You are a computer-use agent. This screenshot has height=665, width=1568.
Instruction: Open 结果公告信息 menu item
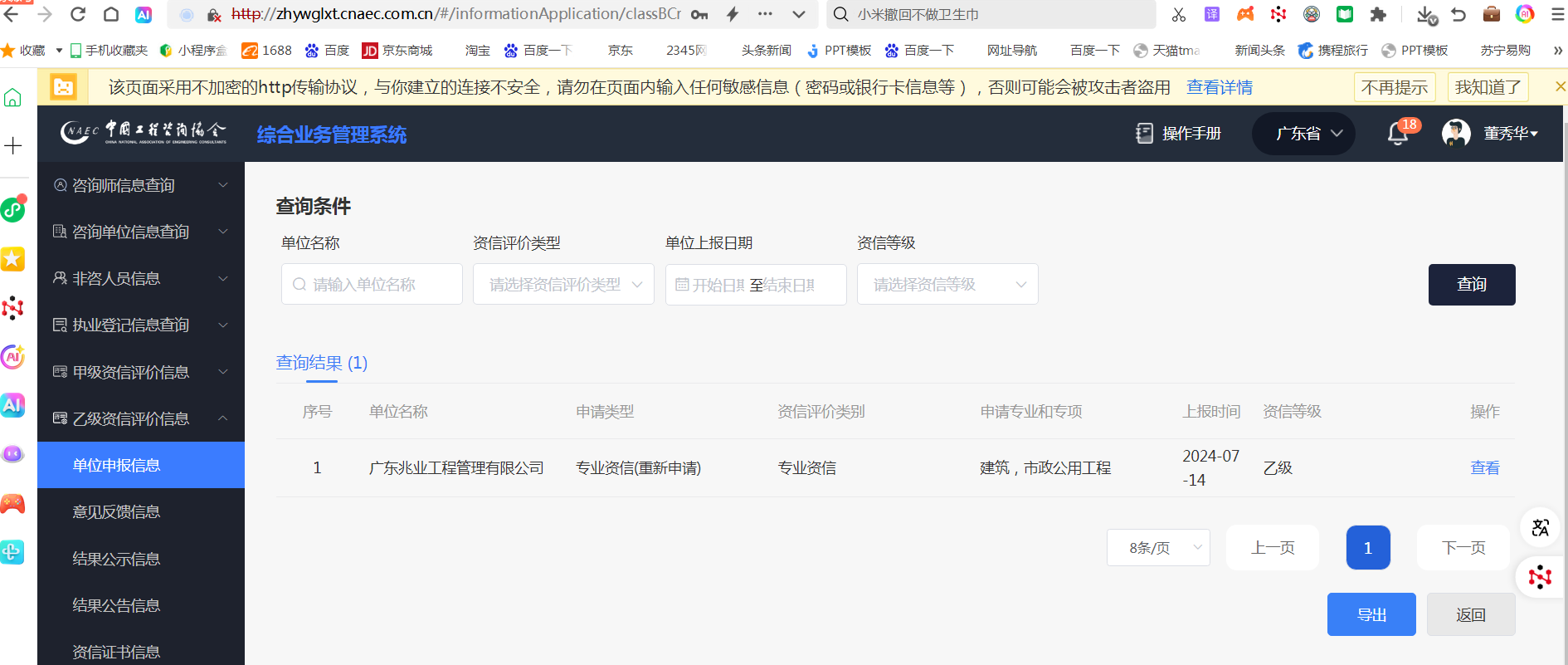coord(141,605)
